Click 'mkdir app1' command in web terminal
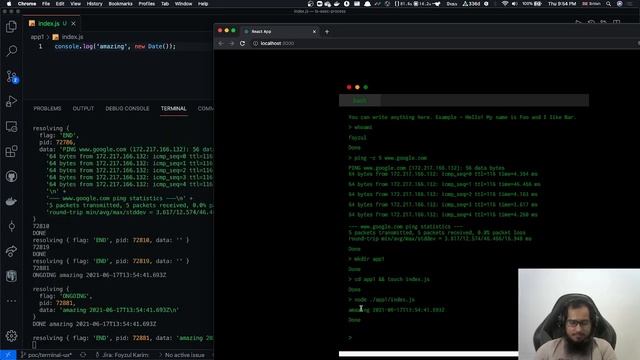The height and width of the screenshot is (360, 640). pos(369,259)
